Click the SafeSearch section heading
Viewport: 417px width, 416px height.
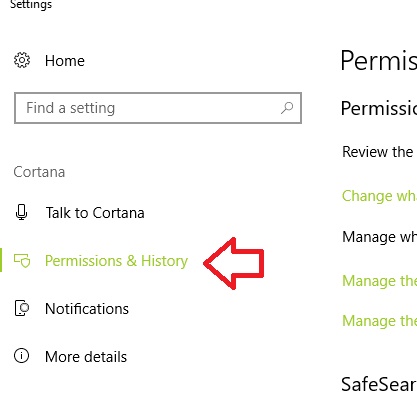coord(379,384)
